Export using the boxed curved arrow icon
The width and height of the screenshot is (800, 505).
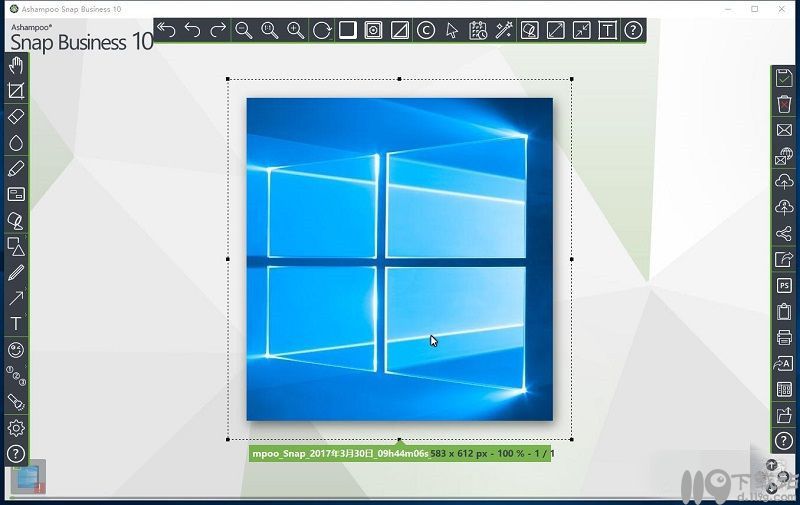(784, 260)
